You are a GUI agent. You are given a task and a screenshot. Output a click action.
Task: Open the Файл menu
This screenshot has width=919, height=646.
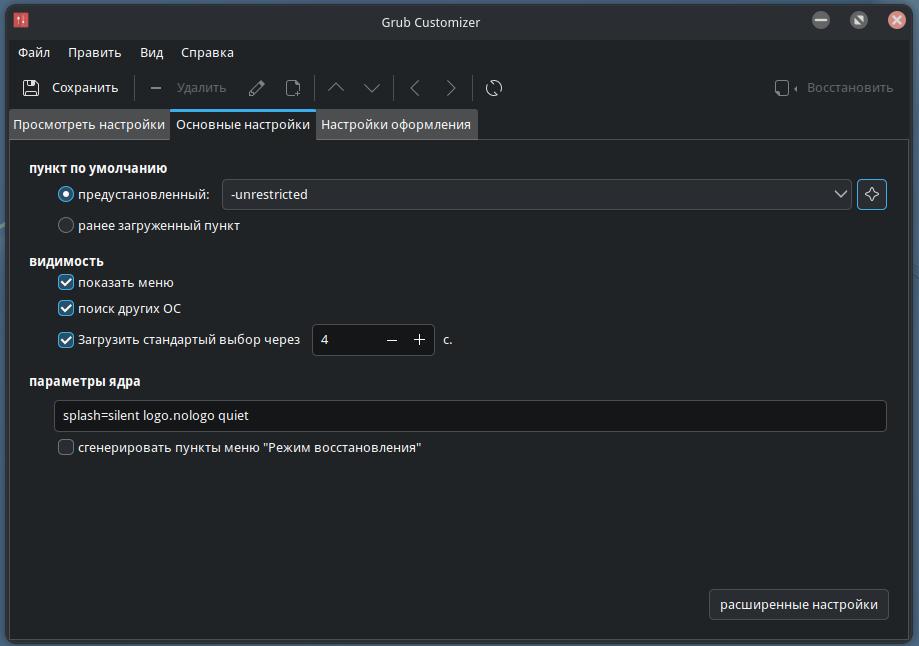[34, 53]
